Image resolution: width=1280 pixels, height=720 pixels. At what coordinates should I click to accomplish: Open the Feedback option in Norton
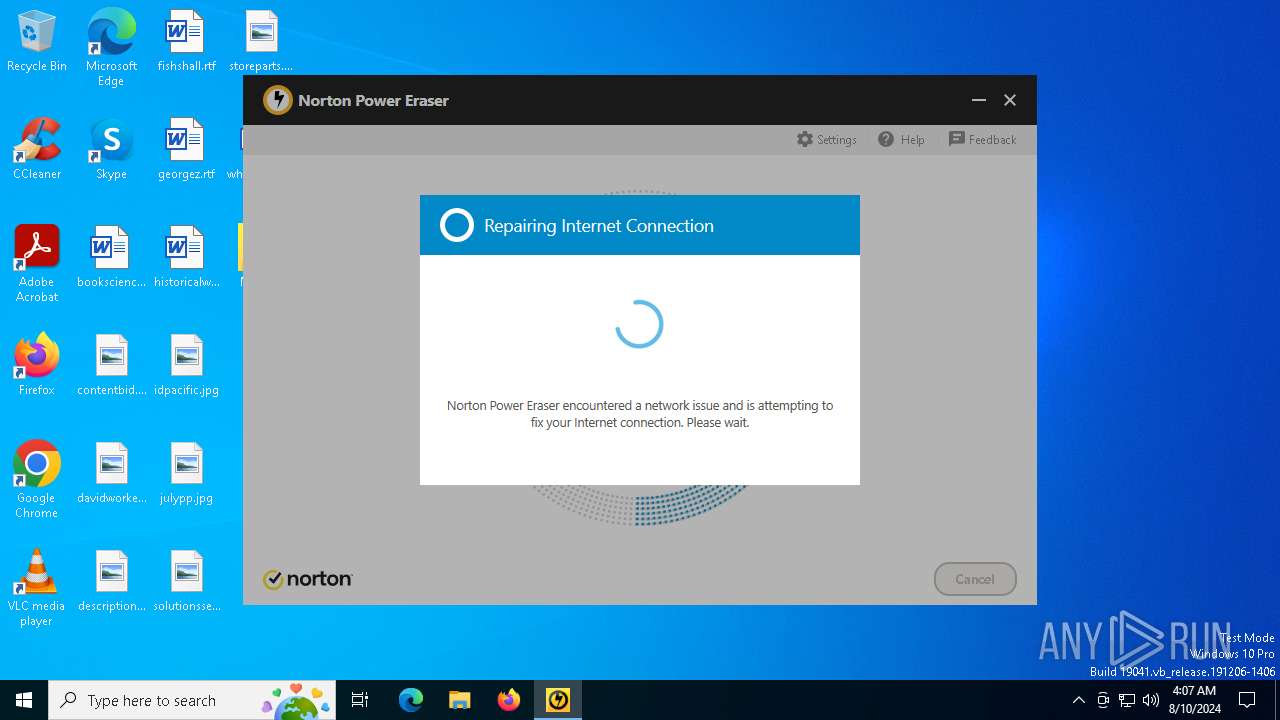[982, 139]
